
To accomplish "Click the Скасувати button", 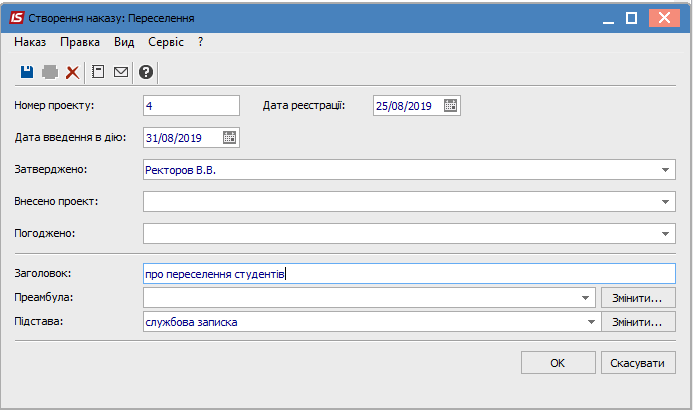I will pos(638,363).
